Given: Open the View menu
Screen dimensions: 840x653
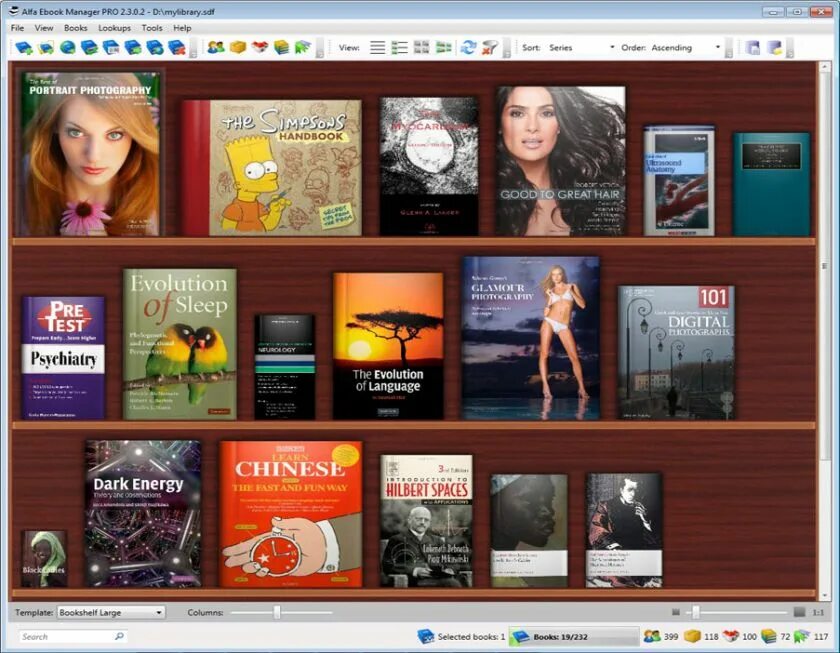Looking at the screenshot, I should coord(44,28).
